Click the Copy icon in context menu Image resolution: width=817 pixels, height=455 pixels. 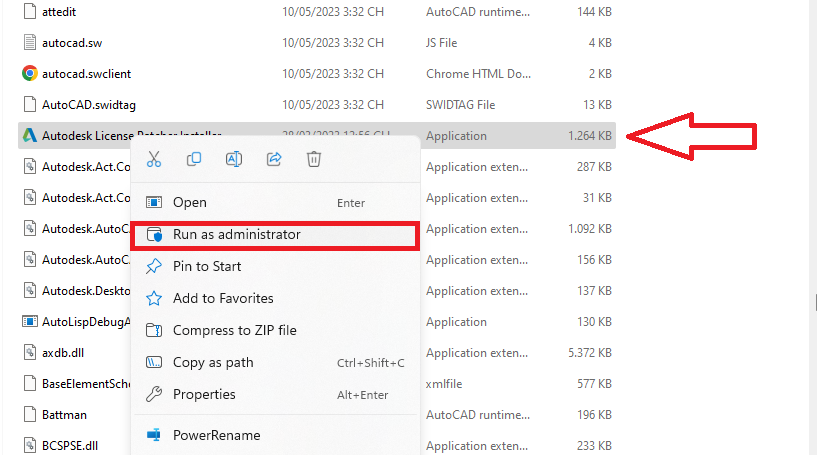click(x=194, y=159)
